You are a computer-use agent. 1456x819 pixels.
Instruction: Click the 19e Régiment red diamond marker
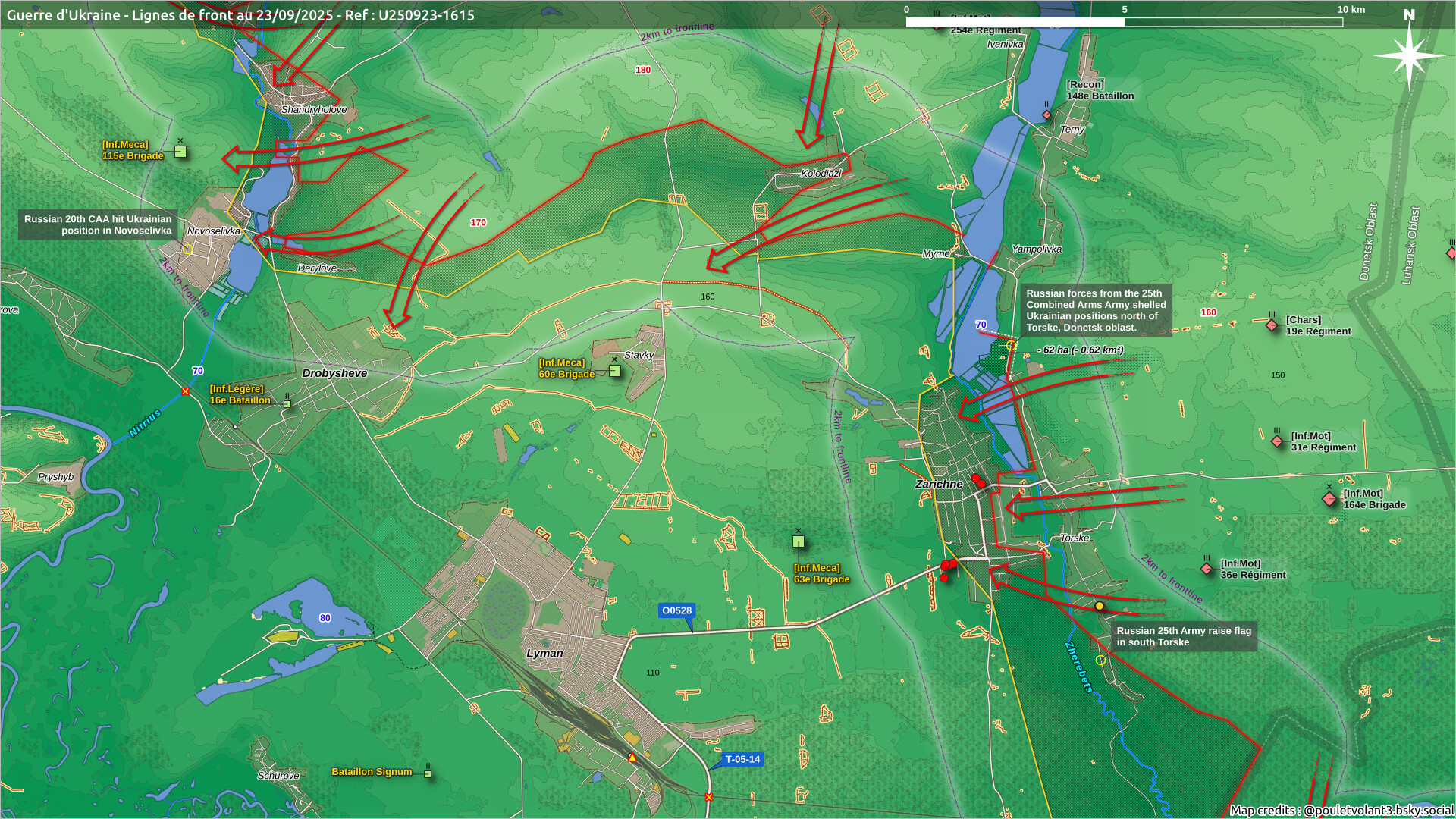pos(1272,325)
